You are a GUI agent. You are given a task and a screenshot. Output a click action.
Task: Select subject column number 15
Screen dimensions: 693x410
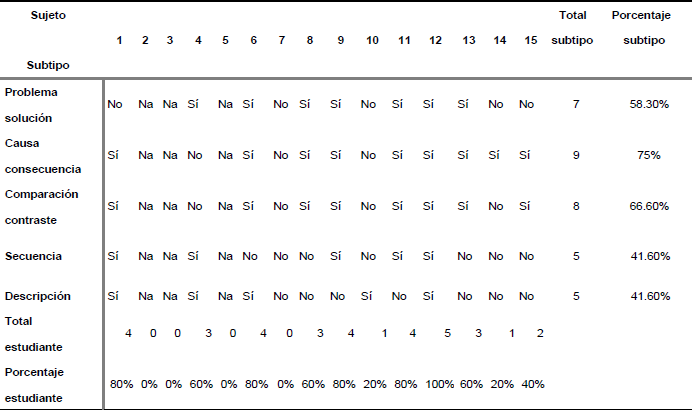(531, 40)
